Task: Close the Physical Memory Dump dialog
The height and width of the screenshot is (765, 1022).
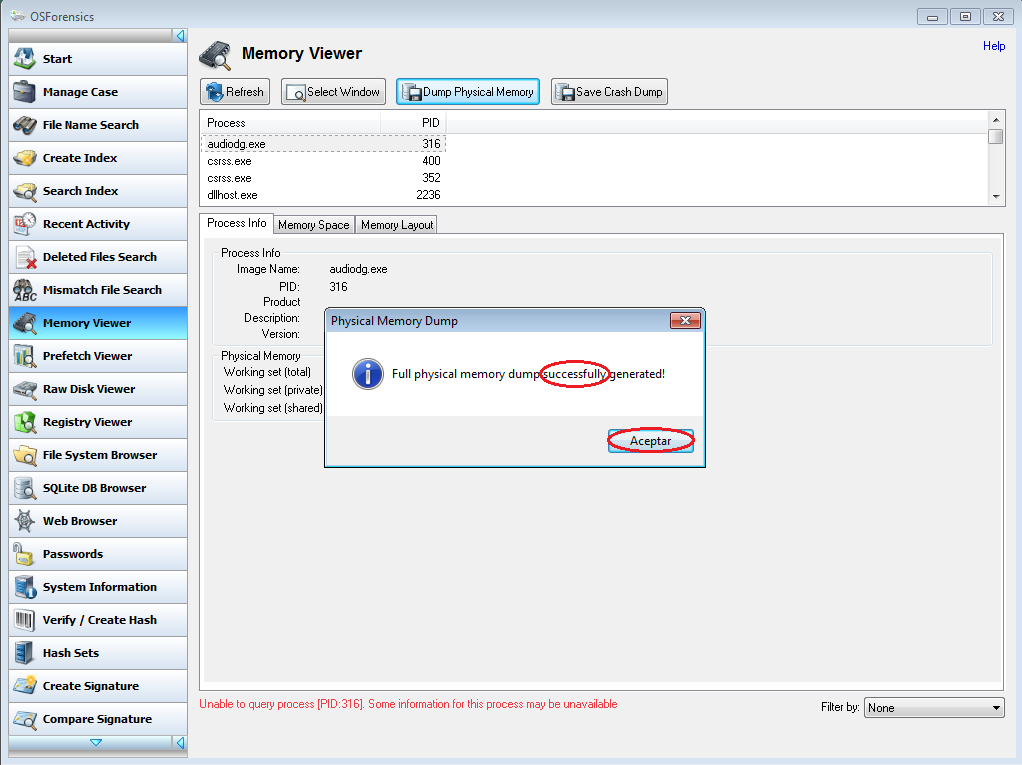Action: click(684, 321)
